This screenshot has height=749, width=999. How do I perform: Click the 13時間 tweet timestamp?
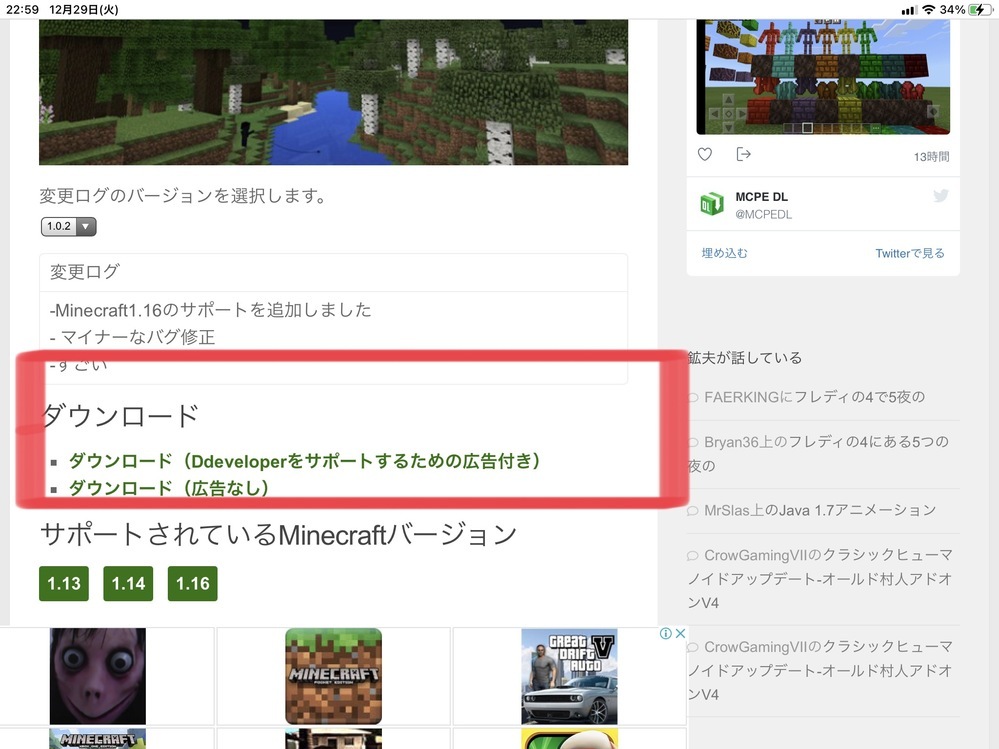(x=931, y=157)
